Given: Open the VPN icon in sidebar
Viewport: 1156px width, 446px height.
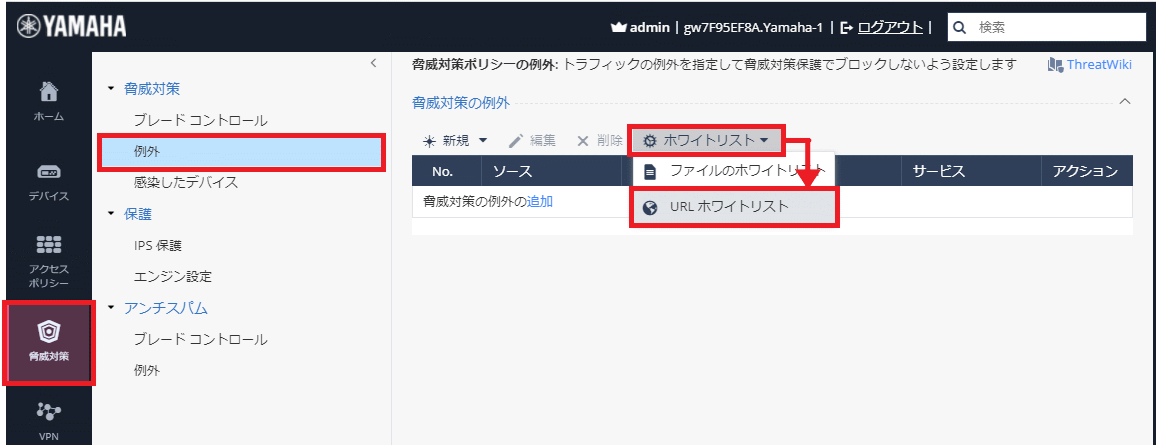Looking at the screenshot, I should point(48,411).
